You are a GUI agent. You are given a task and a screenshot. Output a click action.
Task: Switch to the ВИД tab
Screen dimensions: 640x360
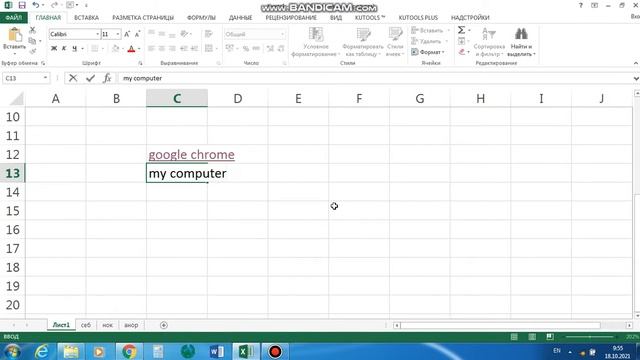(336, 18)
